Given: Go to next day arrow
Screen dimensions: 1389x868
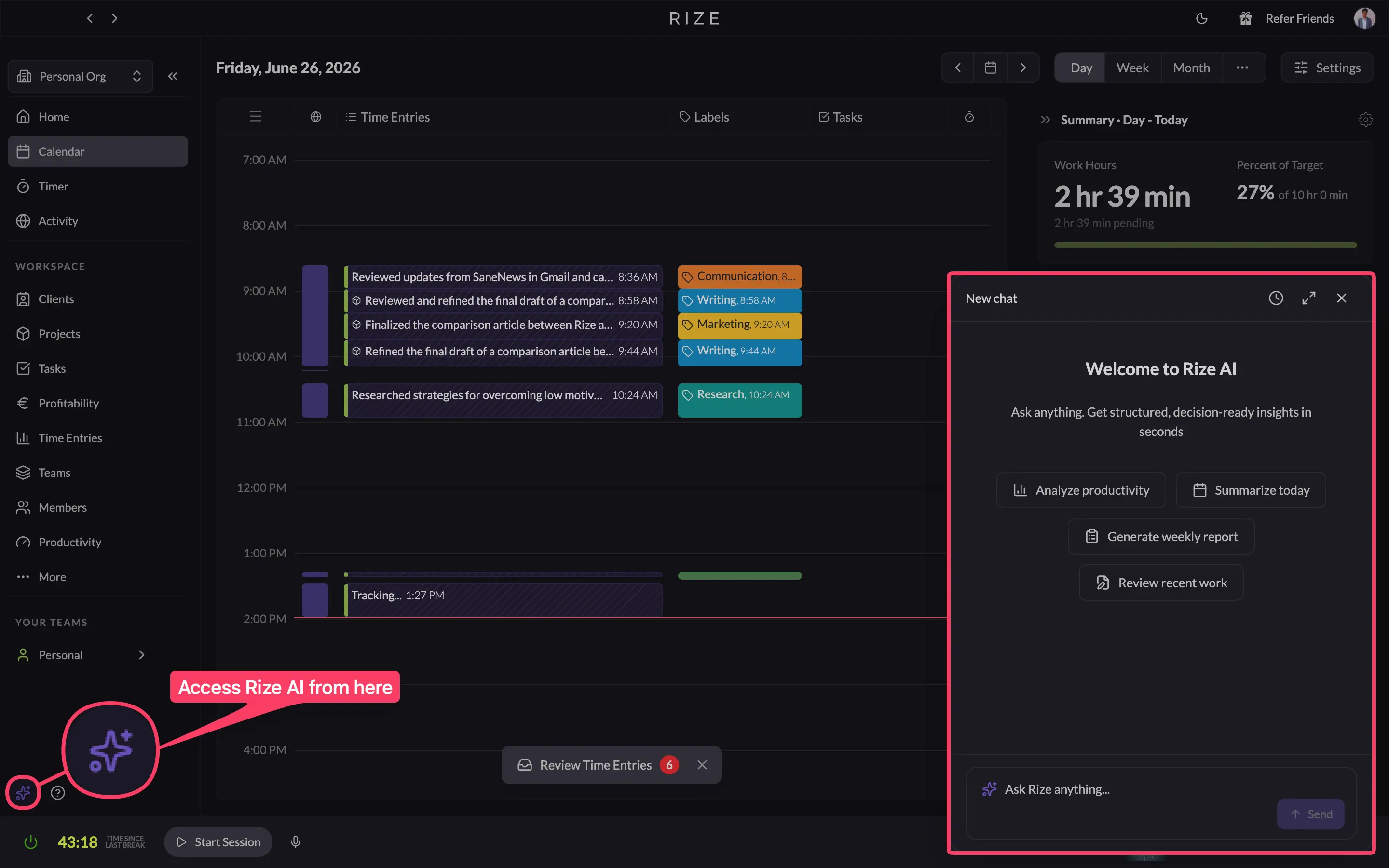Looking at the screenshot, I should click(1023, 68).
